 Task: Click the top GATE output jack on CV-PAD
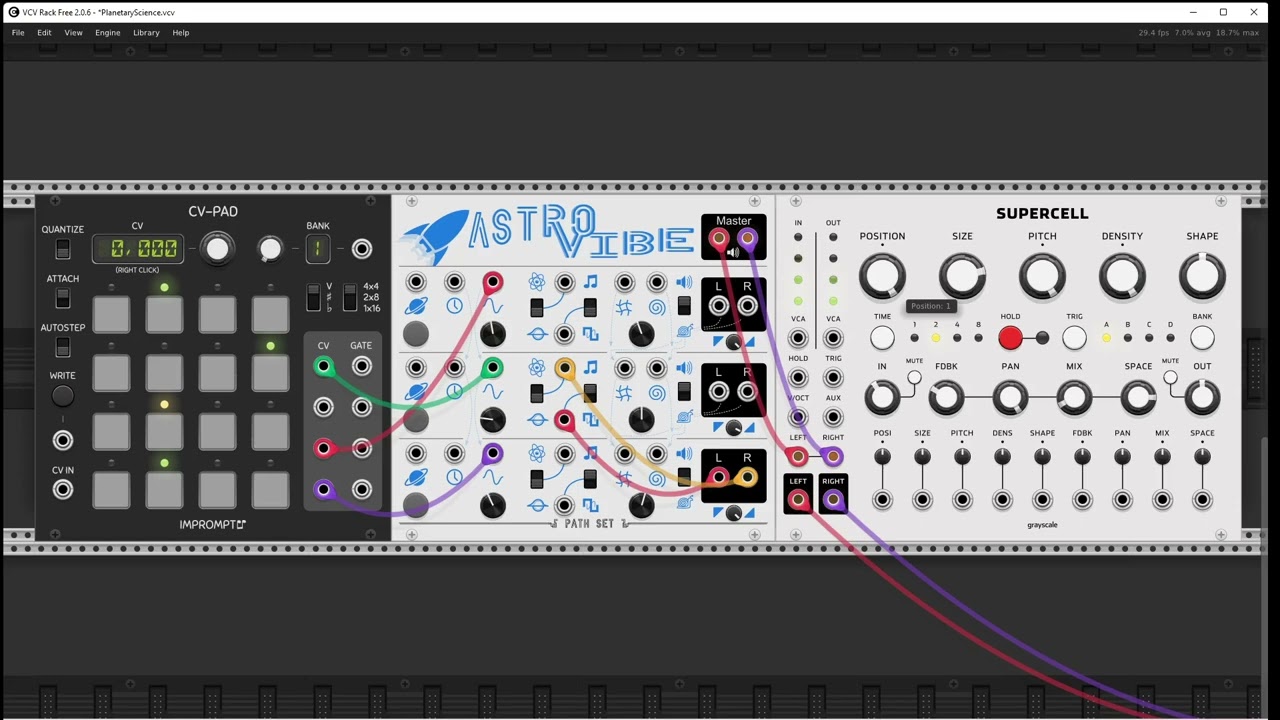(362, 367)
